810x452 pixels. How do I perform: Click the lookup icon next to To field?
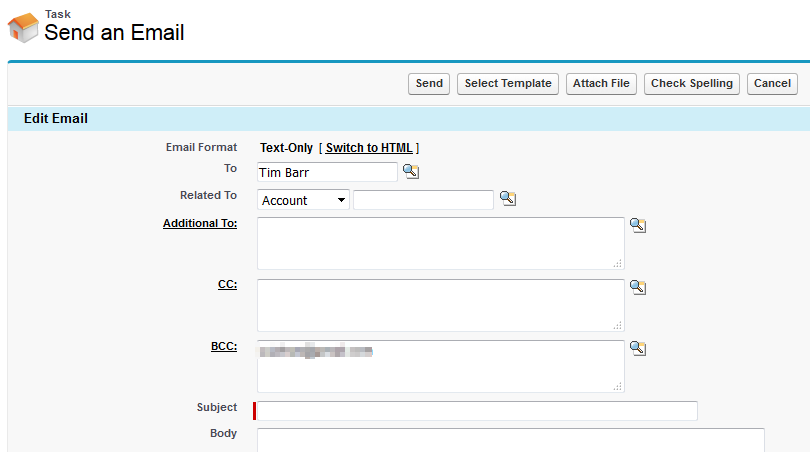pyautogui.click(x=410, y=172)
